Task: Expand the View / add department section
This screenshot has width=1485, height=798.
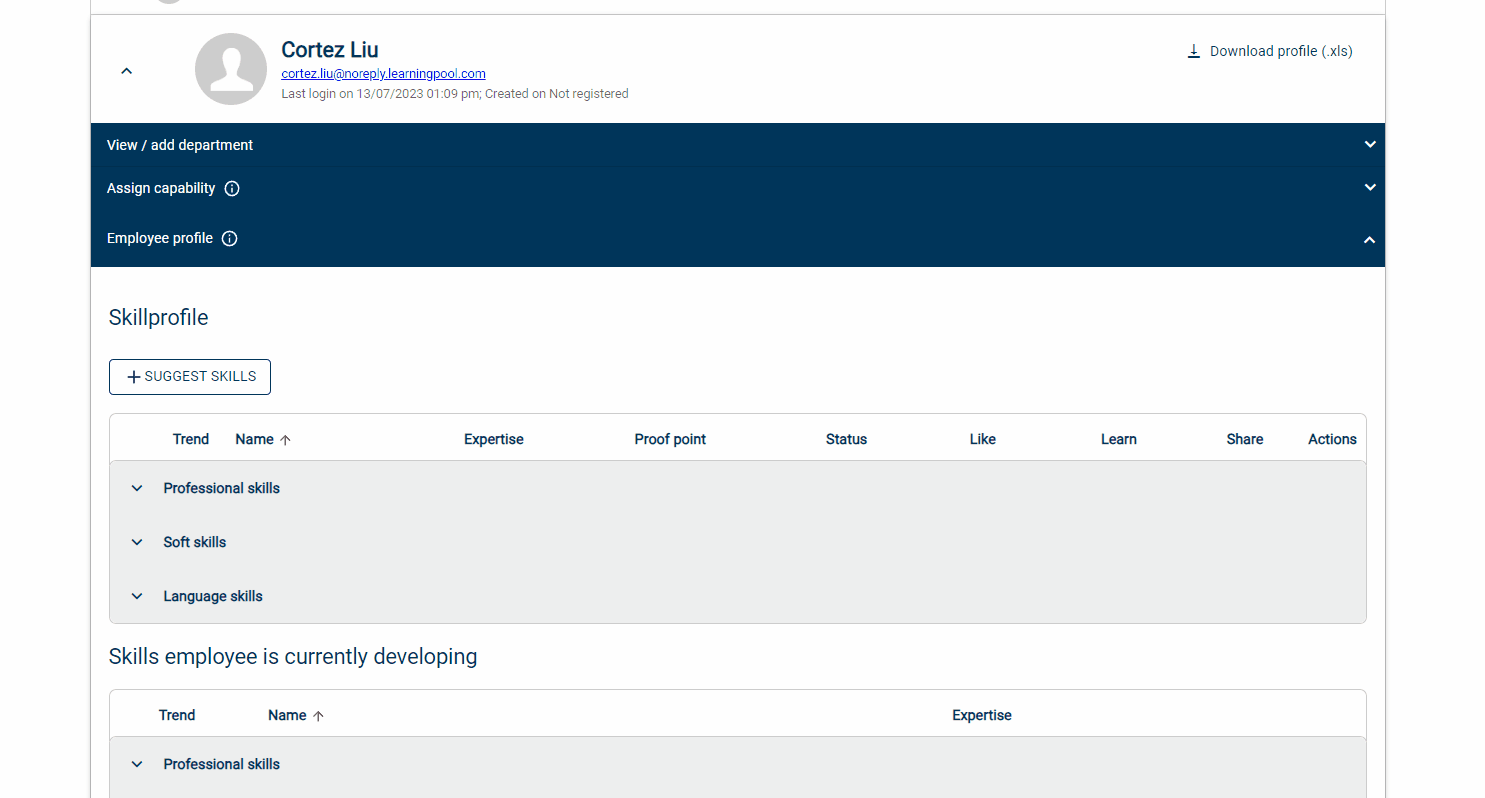Action: coord(1369,145)
